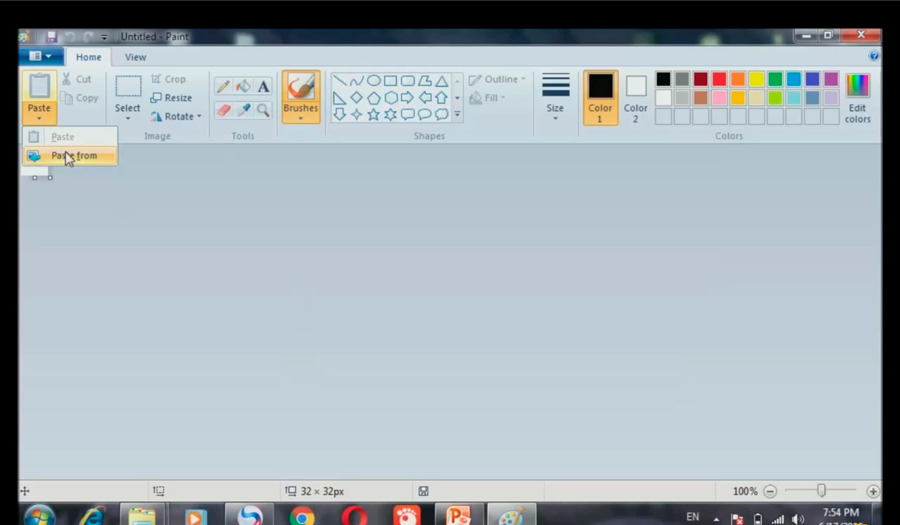
Task: Choose the Six-point star shape
Action: coord(390,114)
